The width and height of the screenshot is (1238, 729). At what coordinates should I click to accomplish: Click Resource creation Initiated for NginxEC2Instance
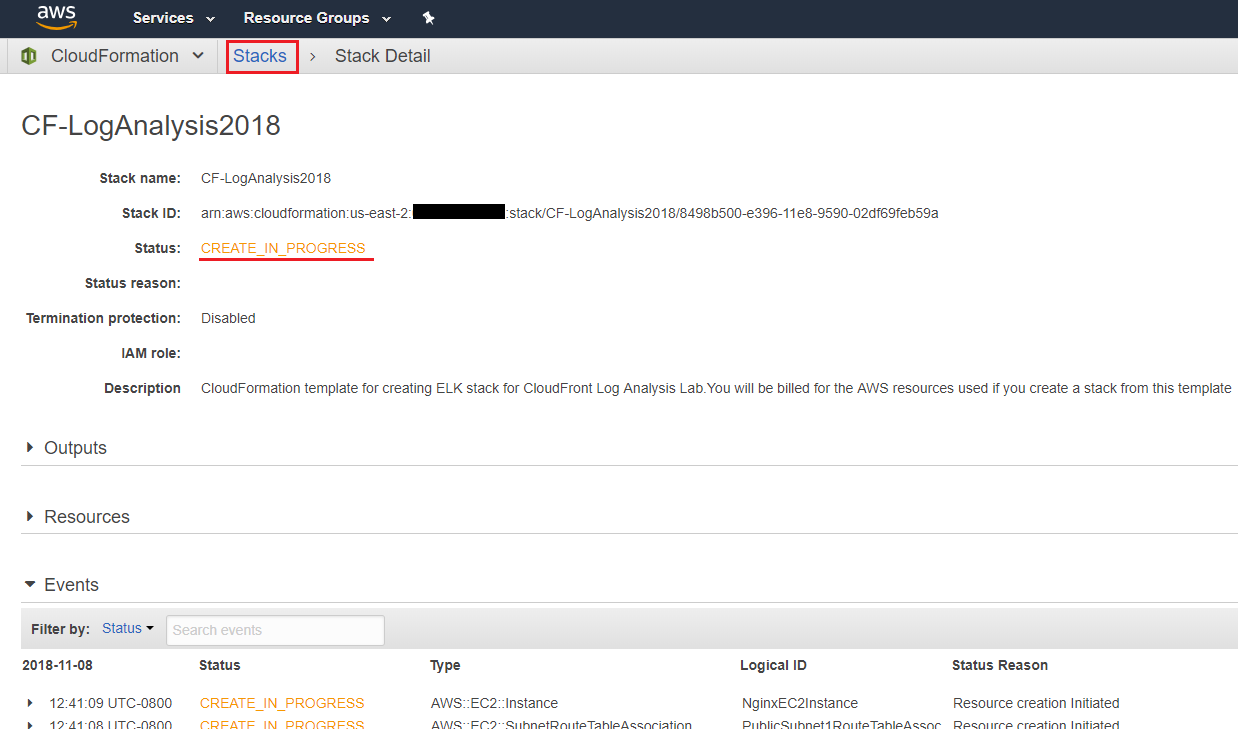(1036, 703)
